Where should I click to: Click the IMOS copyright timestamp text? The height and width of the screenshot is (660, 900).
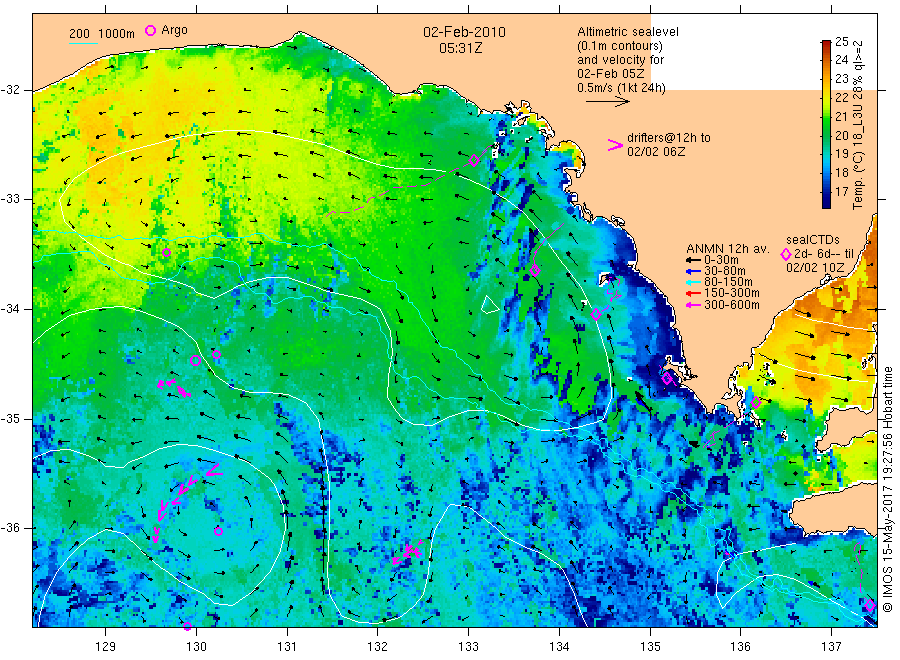tap(887, 489)
